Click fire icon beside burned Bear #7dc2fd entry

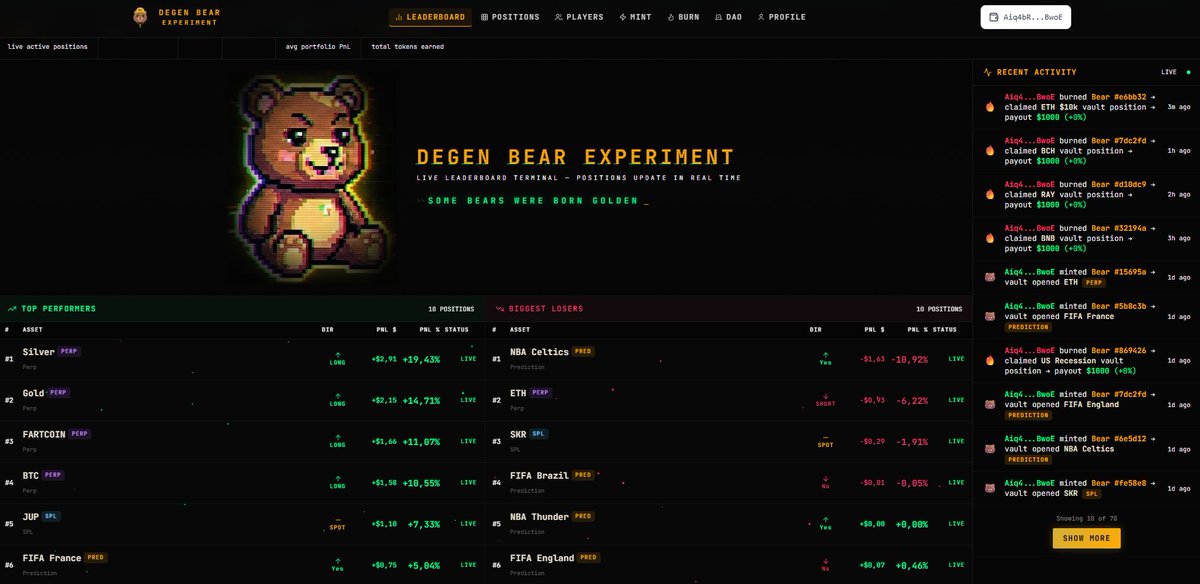point(990,150)
